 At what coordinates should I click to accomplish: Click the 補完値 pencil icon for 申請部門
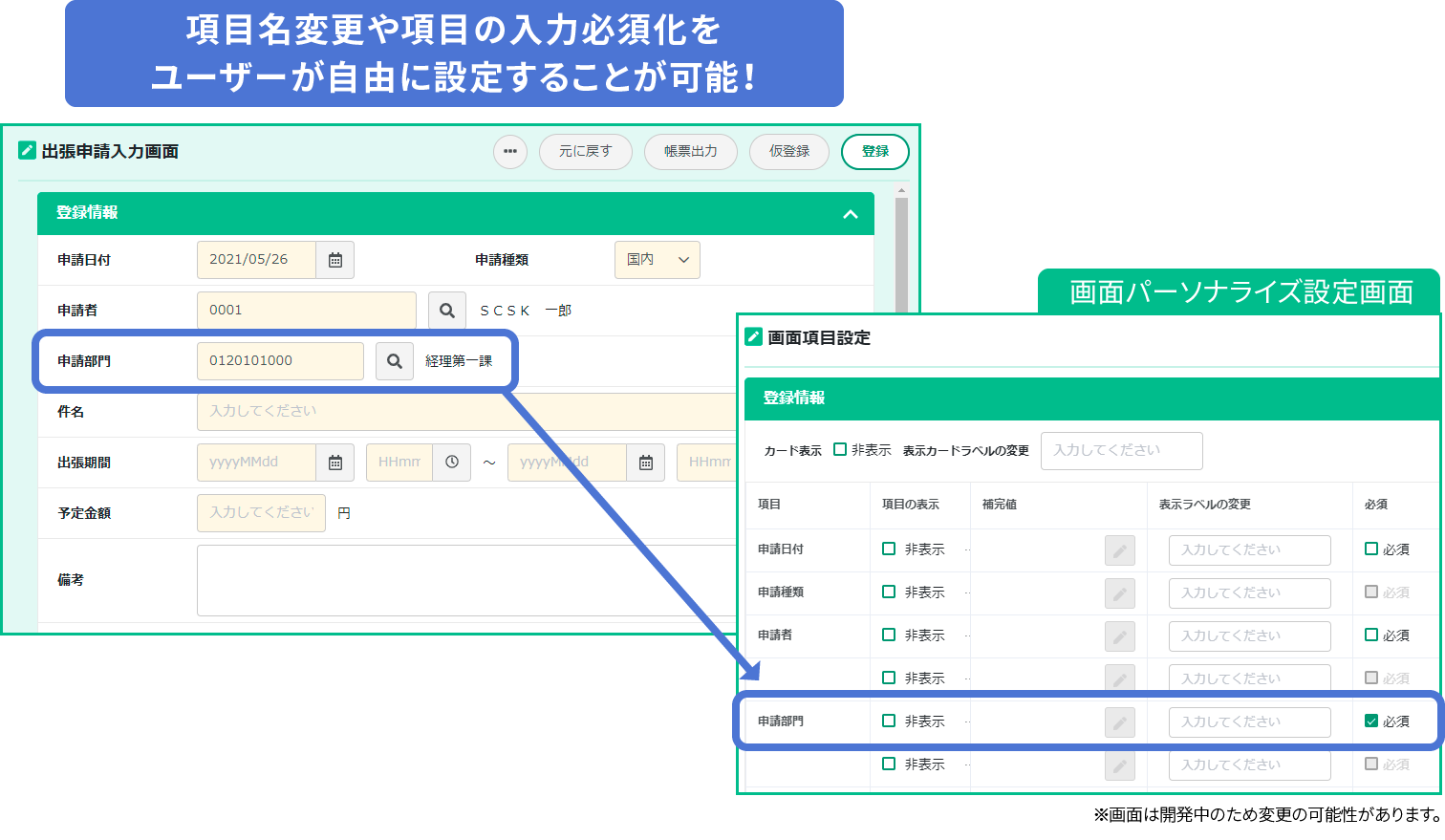pos(1119,722)
